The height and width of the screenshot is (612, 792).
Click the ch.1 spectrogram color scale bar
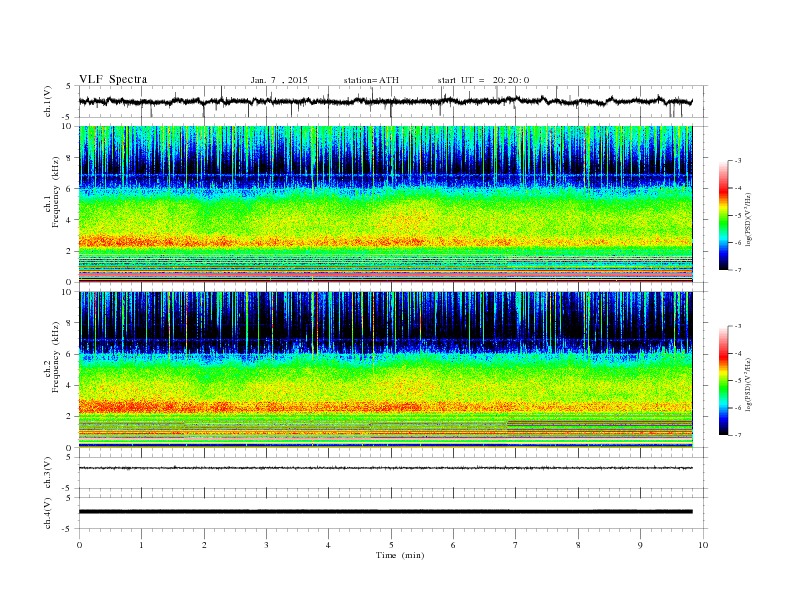pyautogui.click(x=723, y=215)
